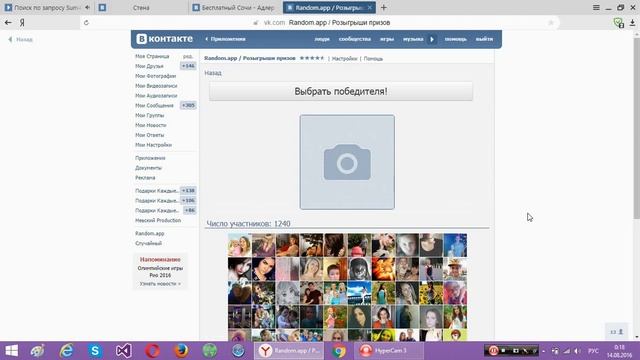Click the ред. edit link beside Моя Страница
The image size is (640, 360).
tap(188, 56)
